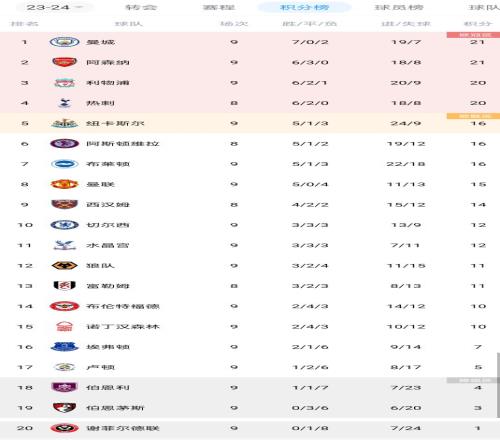Image resolution: width=500 pixels, height=440 pixels.
Task: Click the vertical scrollbar on the right edge
Action: pos(498,385)
